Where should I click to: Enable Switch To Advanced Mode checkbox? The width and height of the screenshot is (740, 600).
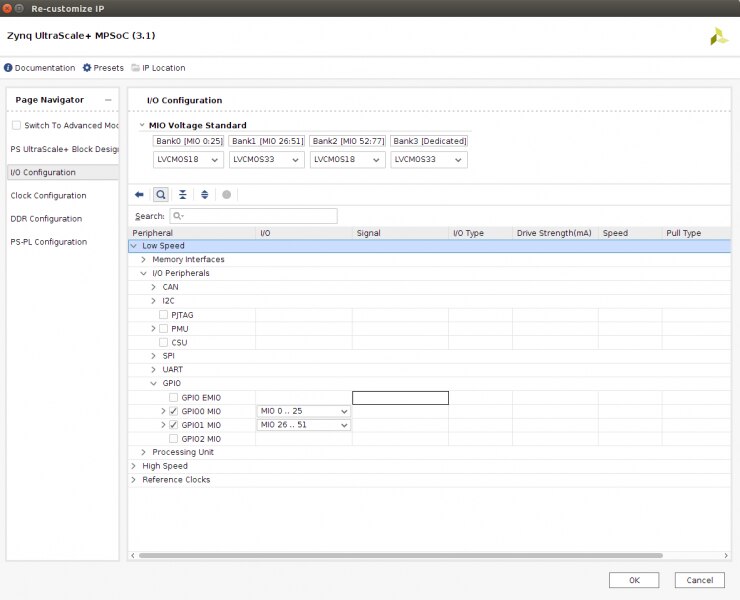point(17,125)
